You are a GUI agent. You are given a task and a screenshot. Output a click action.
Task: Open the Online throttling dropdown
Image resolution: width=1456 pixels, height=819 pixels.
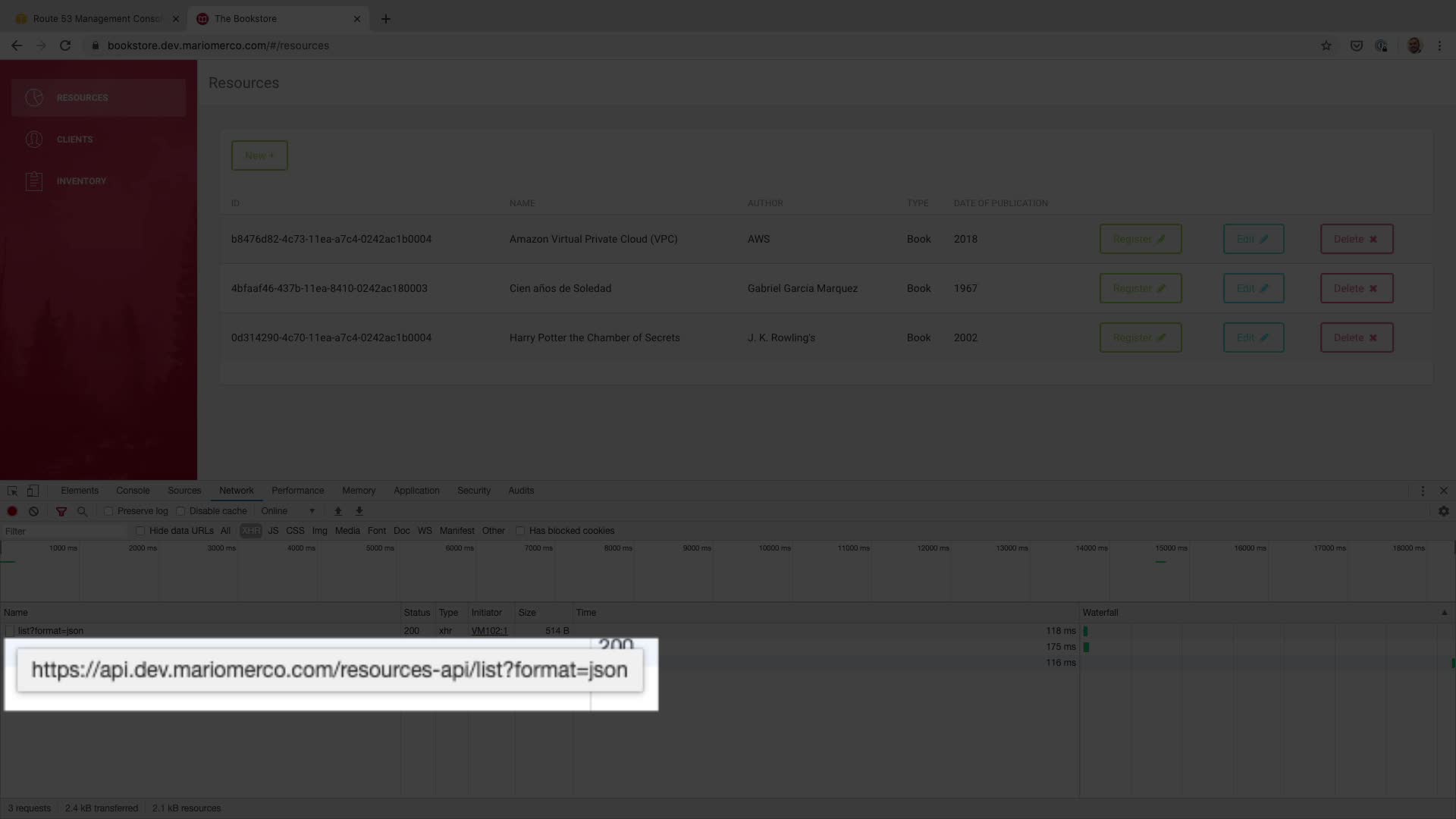[x=287, y=511]
